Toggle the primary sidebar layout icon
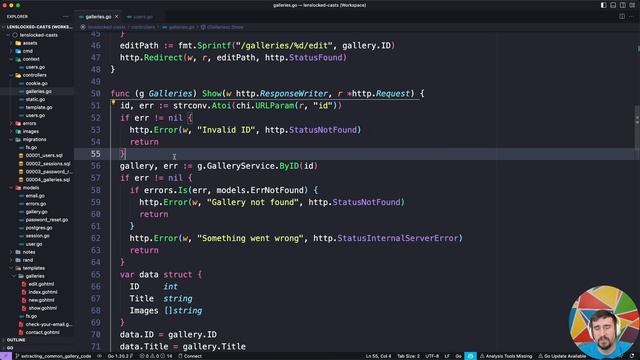Image resolution: width=640 pixels, height=360 pixels. 603,5
